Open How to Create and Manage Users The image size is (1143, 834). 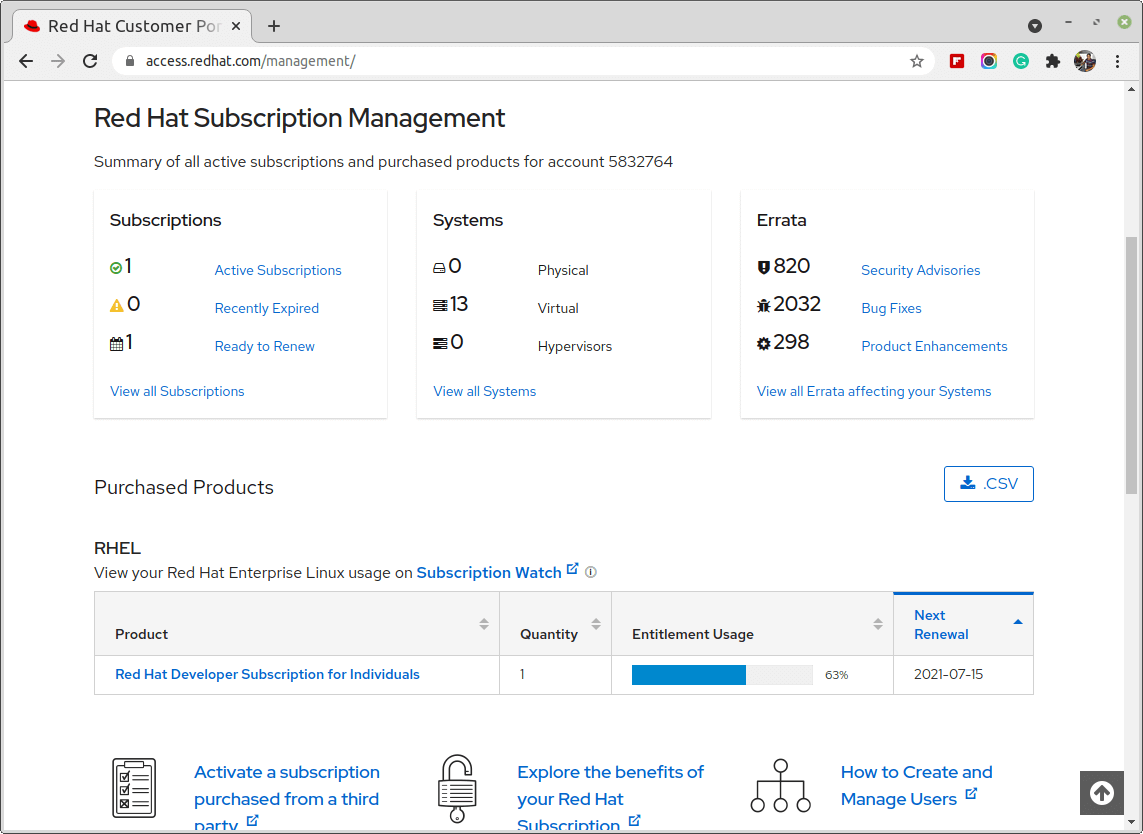916,785
